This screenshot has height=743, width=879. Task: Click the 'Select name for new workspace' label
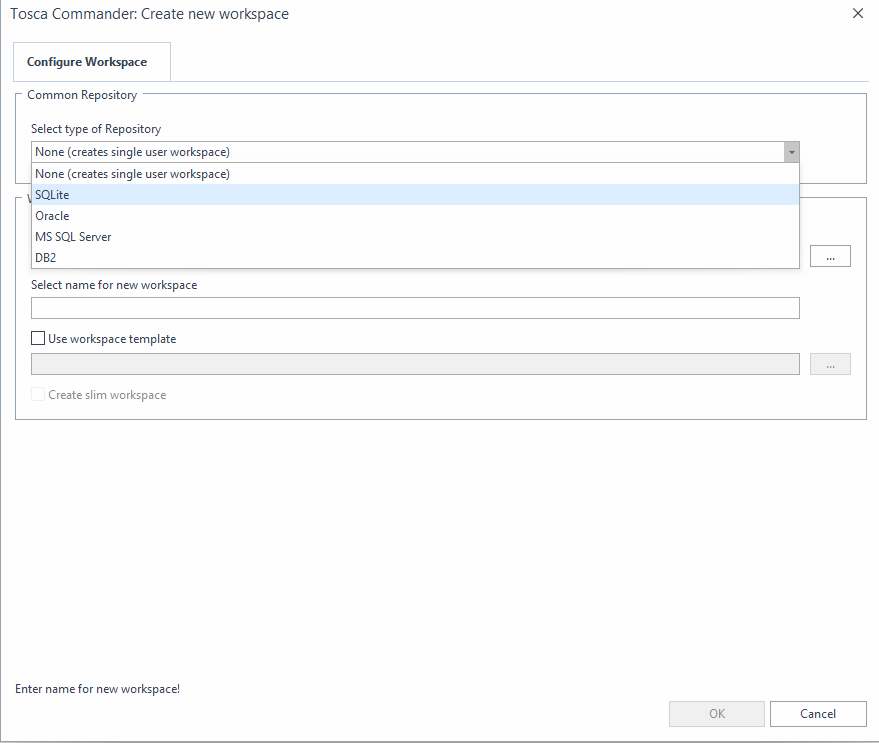pos(114,285)
